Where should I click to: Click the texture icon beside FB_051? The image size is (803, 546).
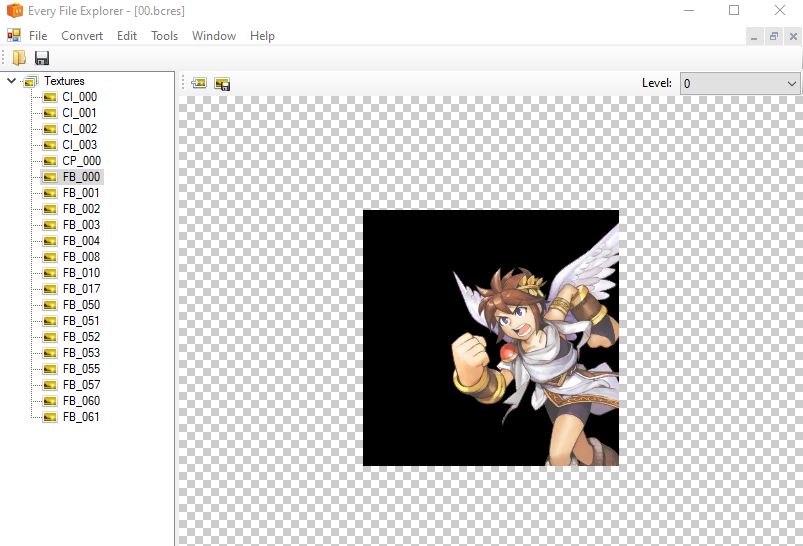[50, 321]
